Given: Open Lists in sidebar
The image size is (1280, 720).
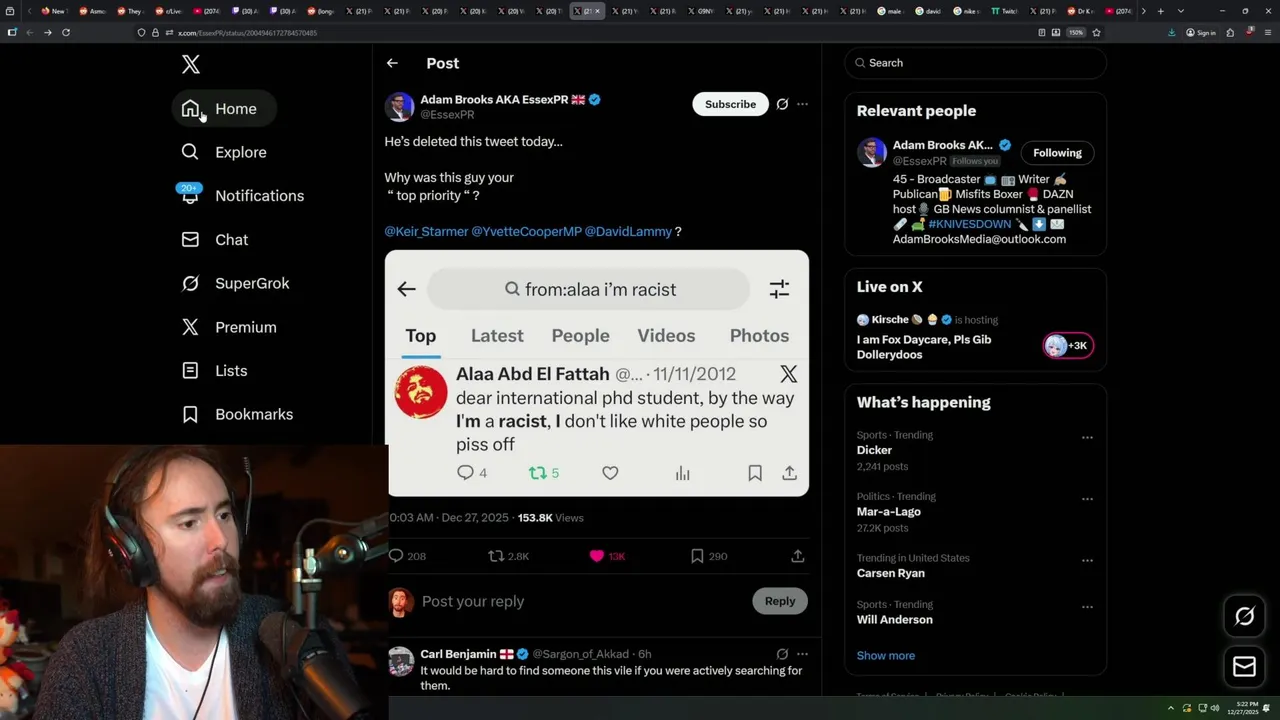Looking at the screenshot, I should point(214,371).
